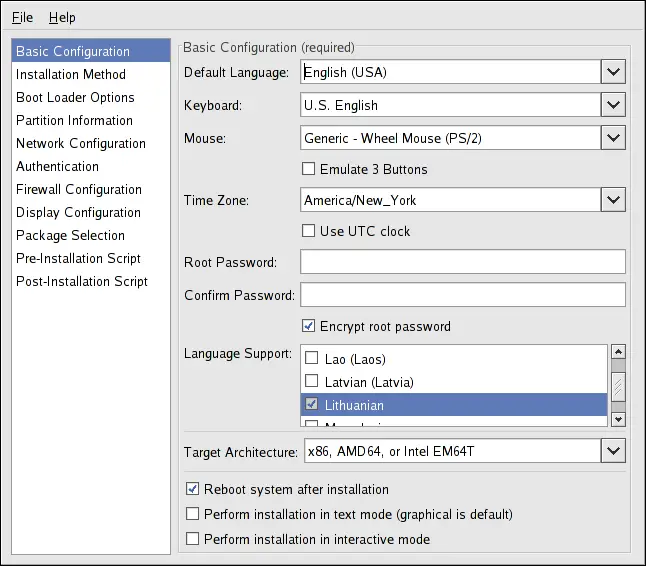646x566 pixels.
Task: Click the Root Password field
Action: click(x=463, y=262)
